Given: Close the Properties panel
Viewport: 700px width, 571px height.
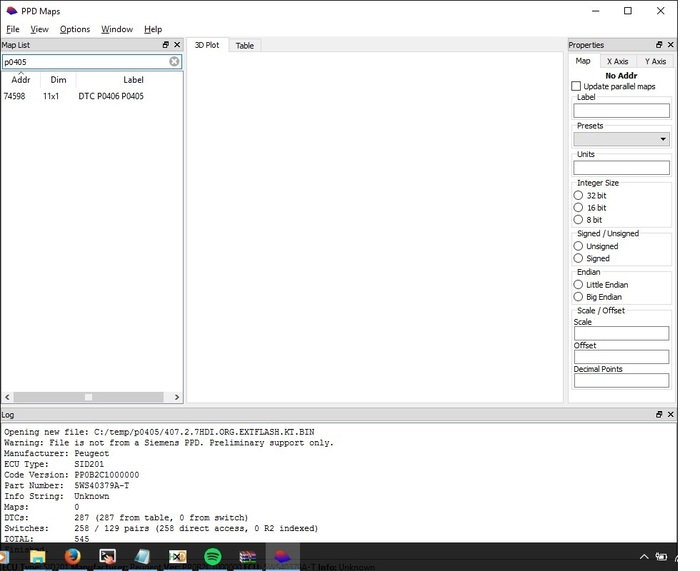Looking at the screenshot, I should tap(671, 45).
